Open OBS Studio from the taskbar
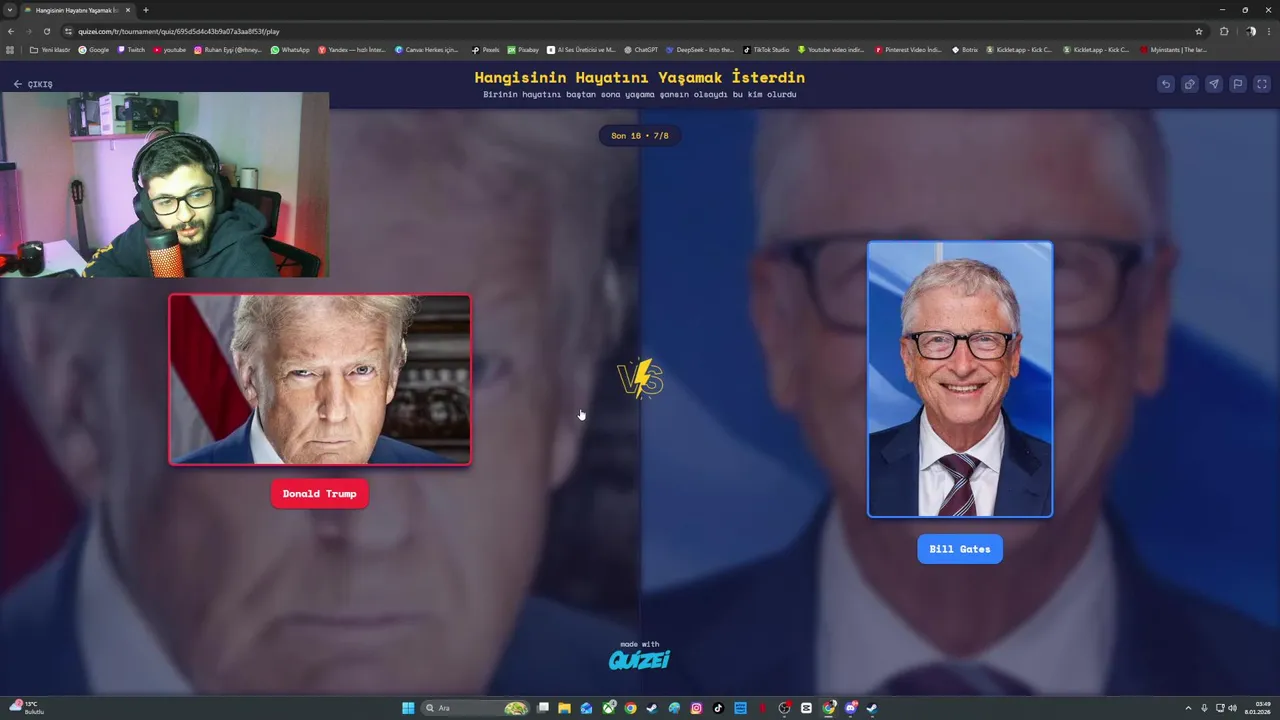The height and width of the screenshot is (720, 1280). [785, 708]
